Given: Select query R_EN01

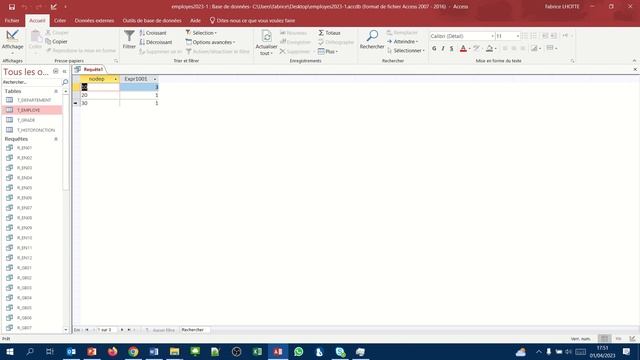Looking at the screenshot, I should coord(24,148).
